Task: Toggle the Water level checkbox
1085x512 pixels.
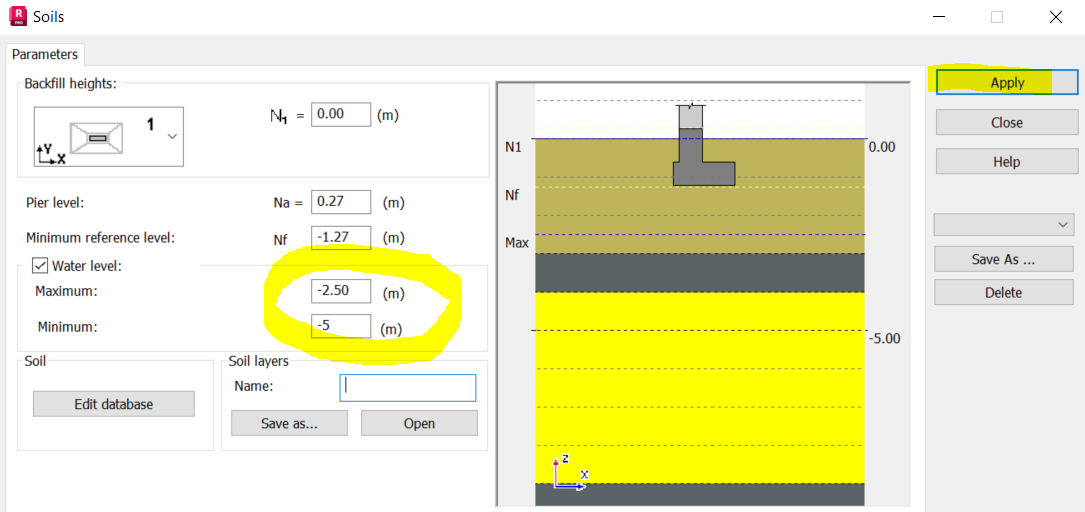Action: coord(41,265)
